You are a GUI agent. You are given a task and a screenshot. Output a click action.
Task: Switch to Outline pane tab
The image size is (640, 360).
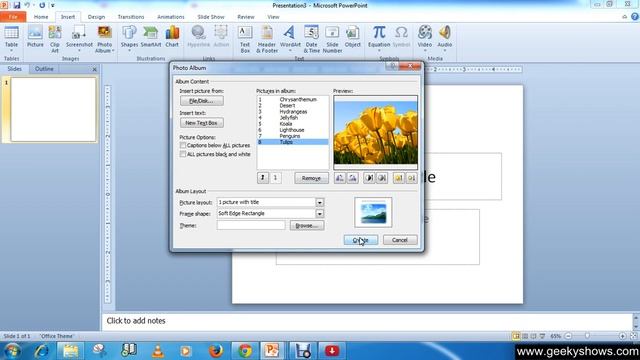[x=44, y=69]
